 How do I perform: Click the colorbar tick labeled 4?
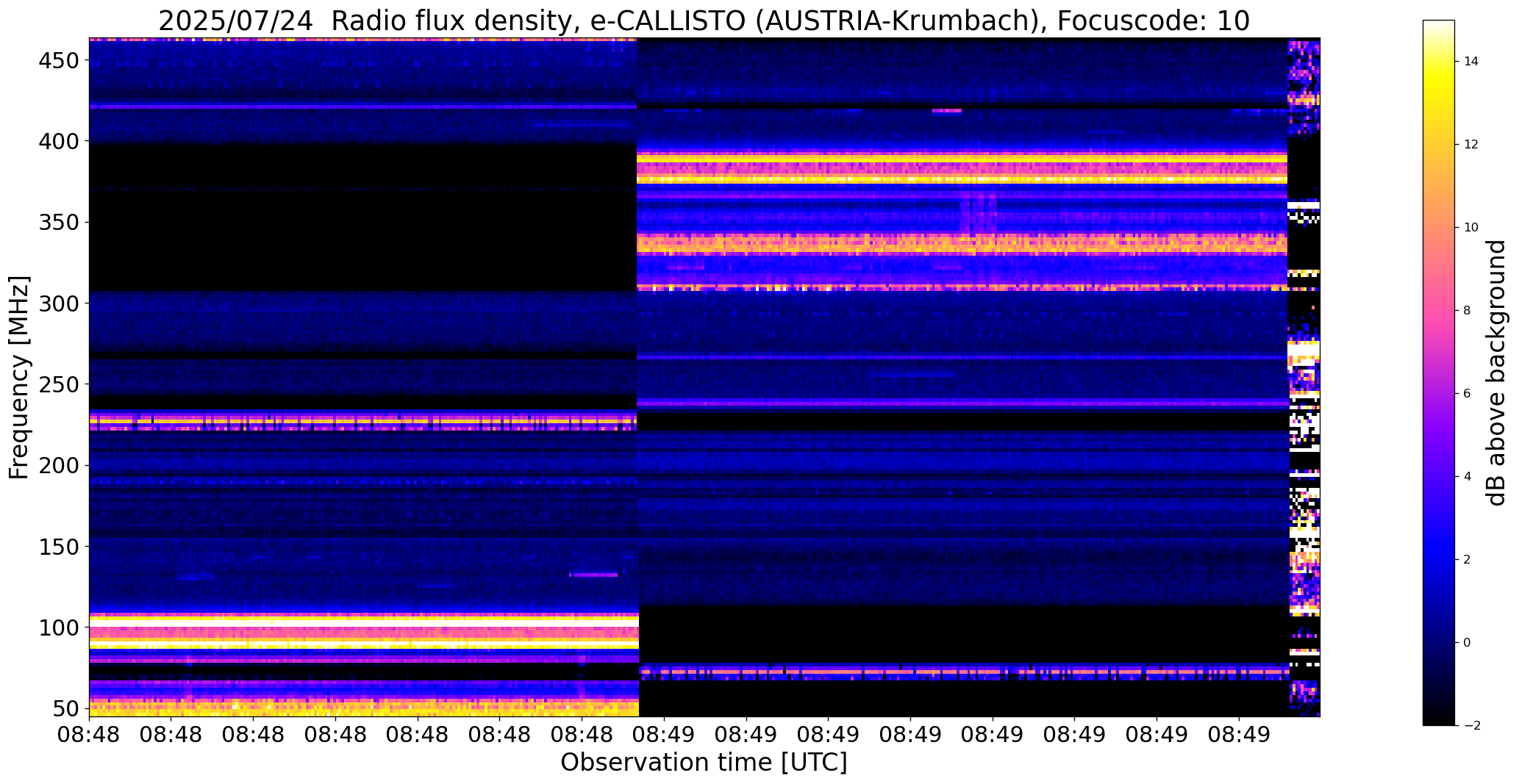point(1468,477)
